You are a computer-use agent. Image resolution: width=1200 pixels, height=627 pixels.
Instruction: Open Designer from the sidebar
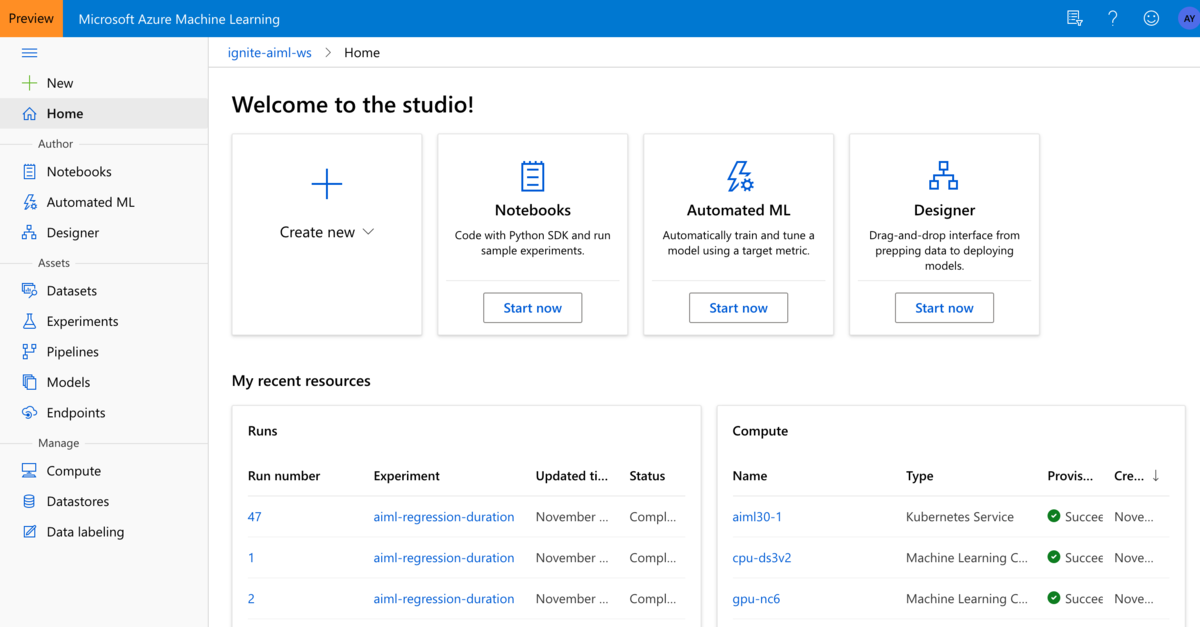coord(73,233)
